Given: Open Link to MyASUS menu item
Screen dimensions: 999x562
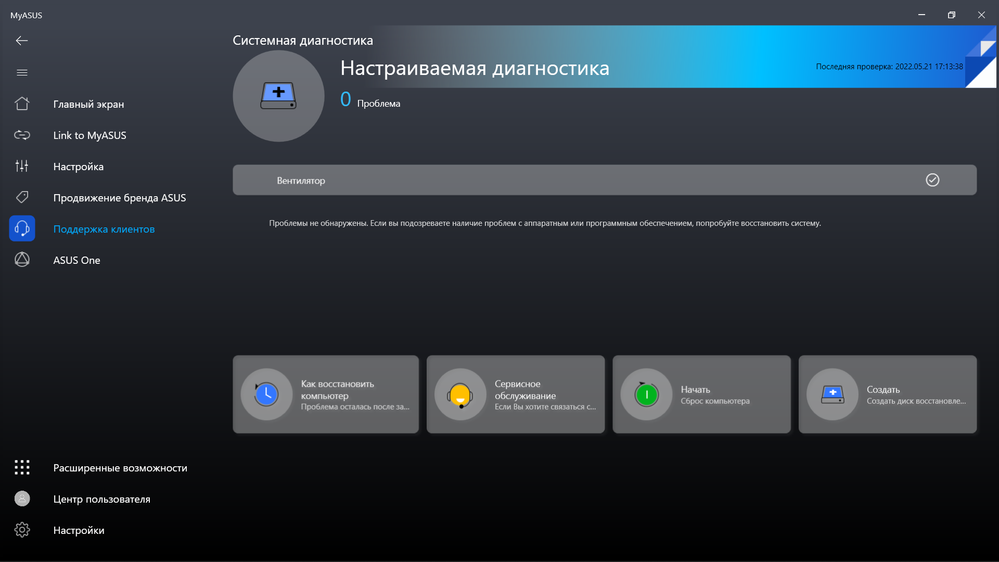Looking at the screenshot, I should (x=89, y=135).
